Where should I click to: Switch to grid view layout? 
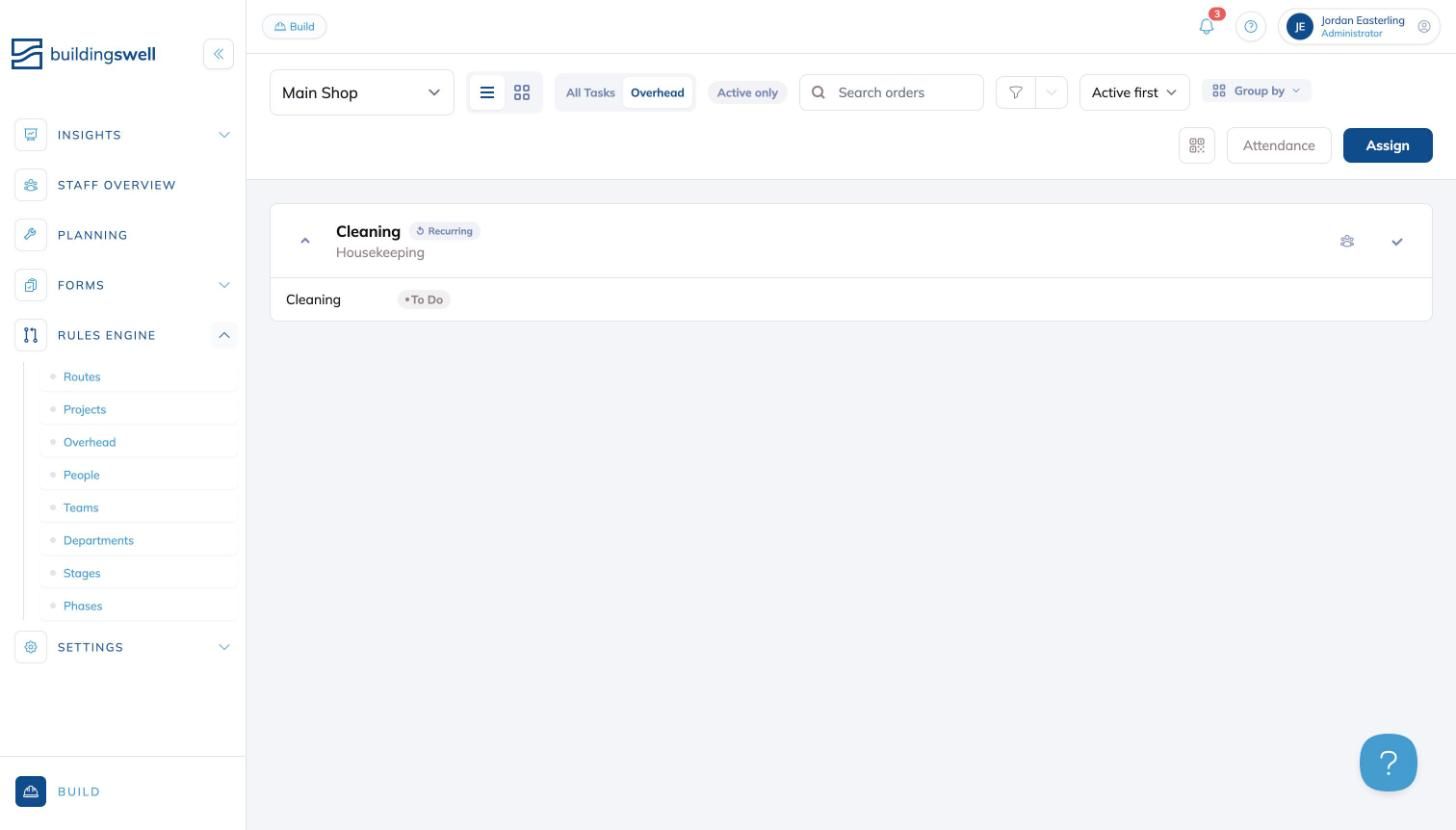(x=522, y=93)
